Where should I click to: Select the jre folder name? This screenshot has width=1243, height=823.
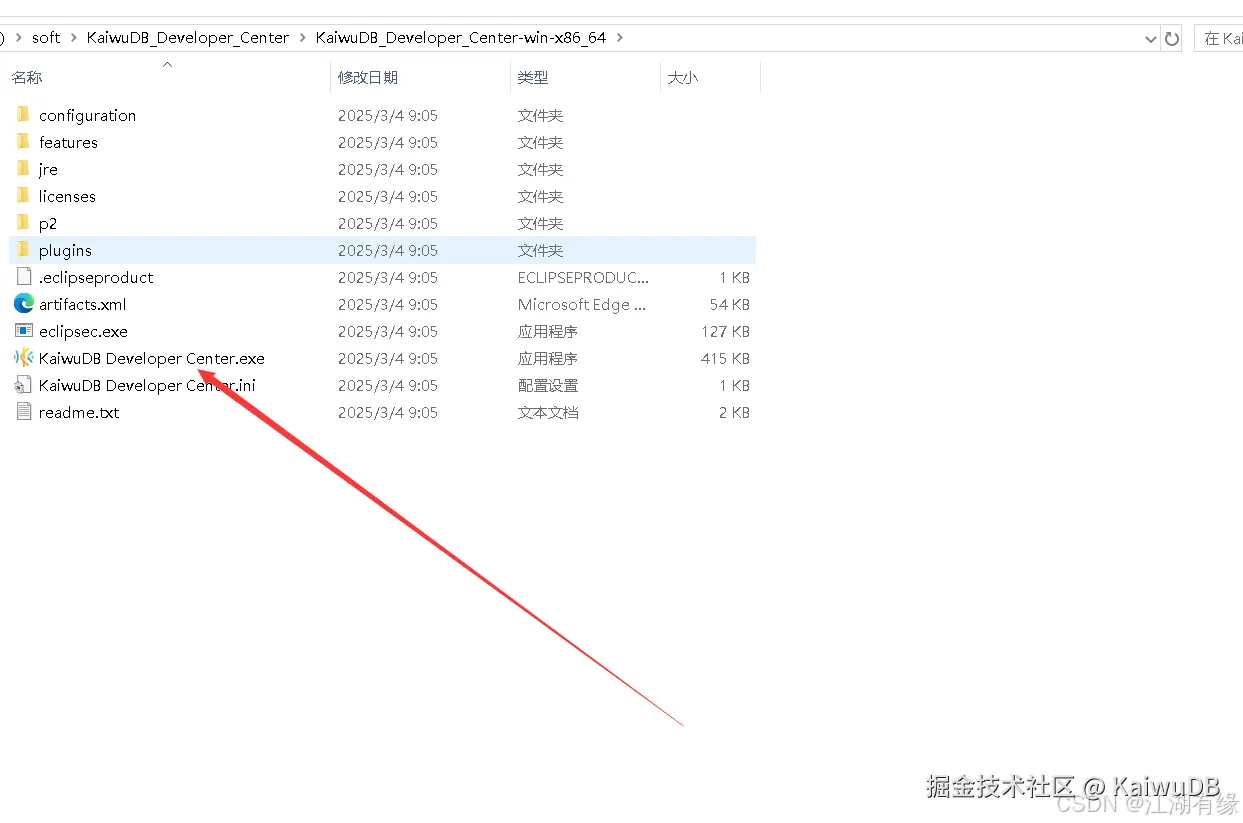48,169
